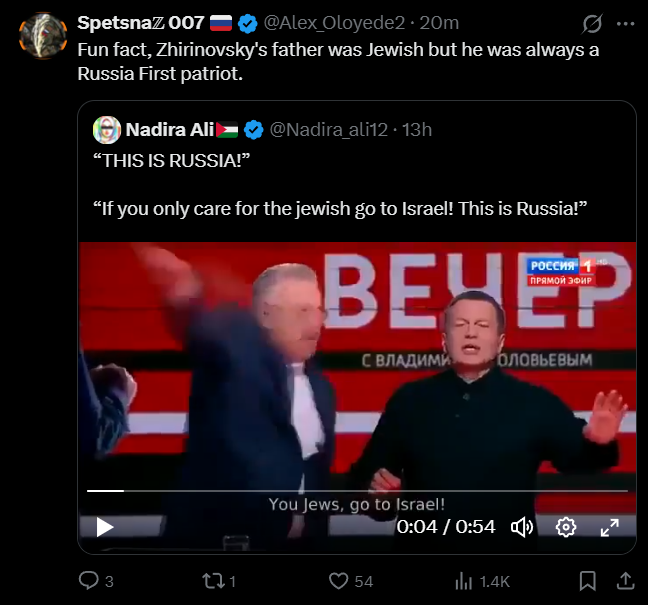Open the quoted post's text
The image size is (648, 605).
click(x=338, y=207)
